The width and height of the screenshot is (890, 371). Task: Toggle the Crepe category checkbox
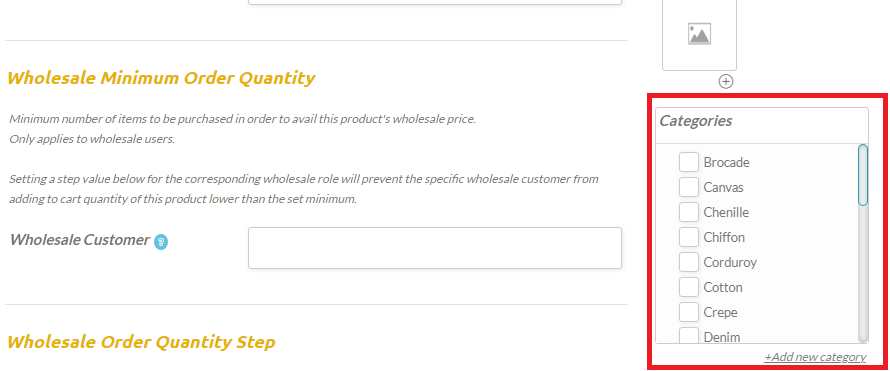tap(689, 312)
